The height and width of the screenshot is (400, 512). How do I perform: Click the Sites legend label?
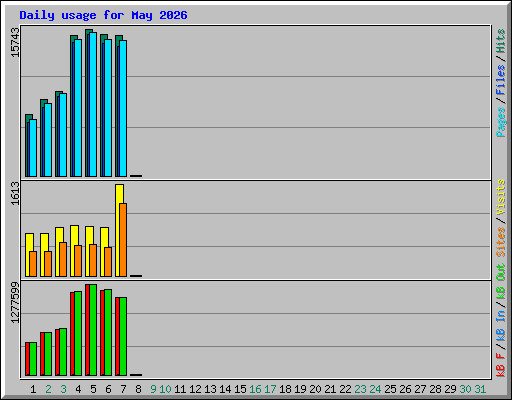[501, 242]
